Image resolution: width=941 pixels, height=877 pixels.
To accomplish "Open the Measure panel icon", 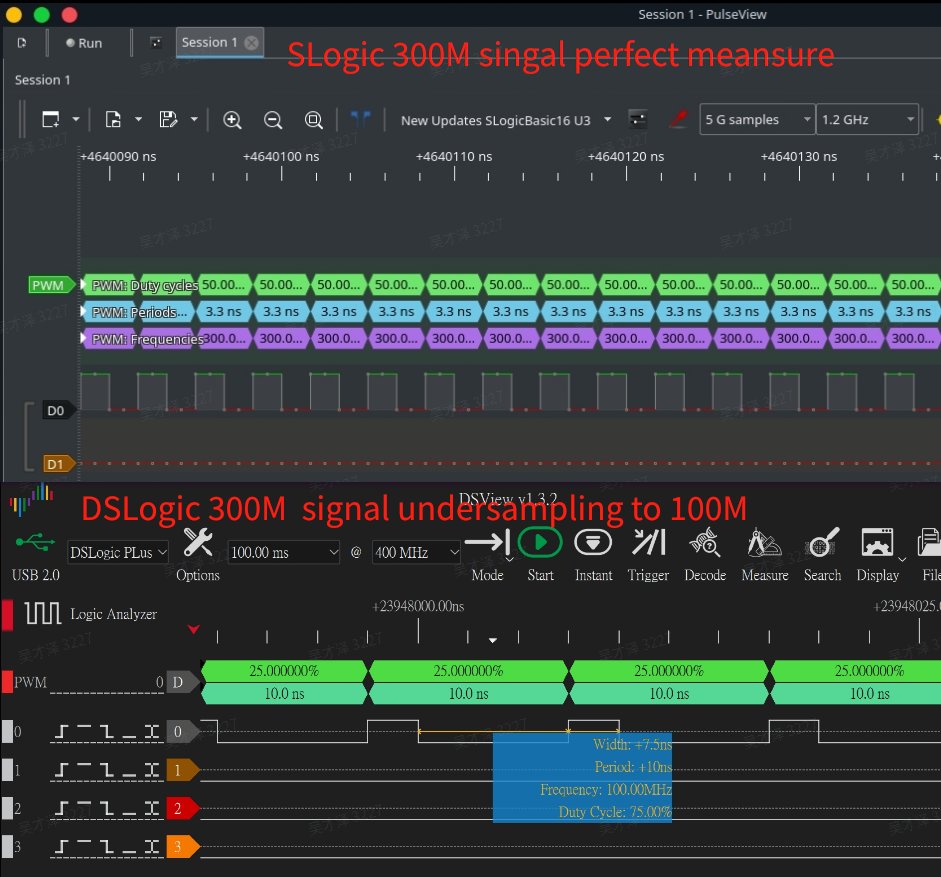I will 764,542.
